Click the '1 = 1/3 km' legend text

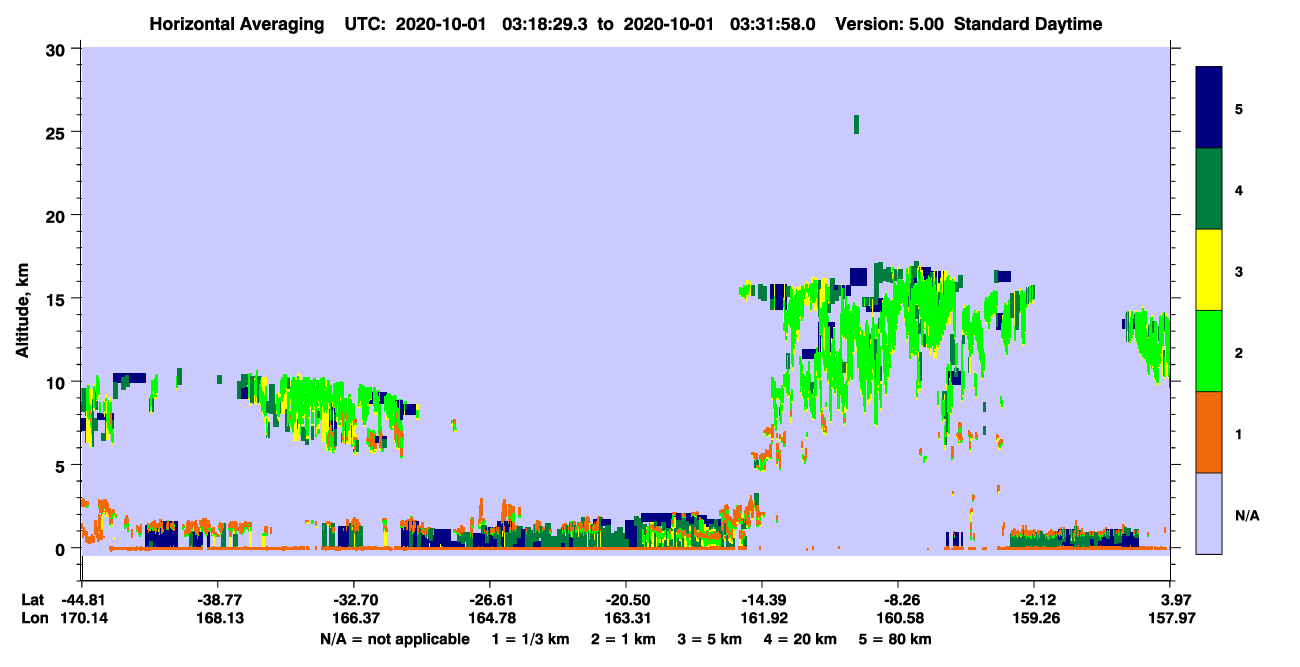tap(530, 639)
